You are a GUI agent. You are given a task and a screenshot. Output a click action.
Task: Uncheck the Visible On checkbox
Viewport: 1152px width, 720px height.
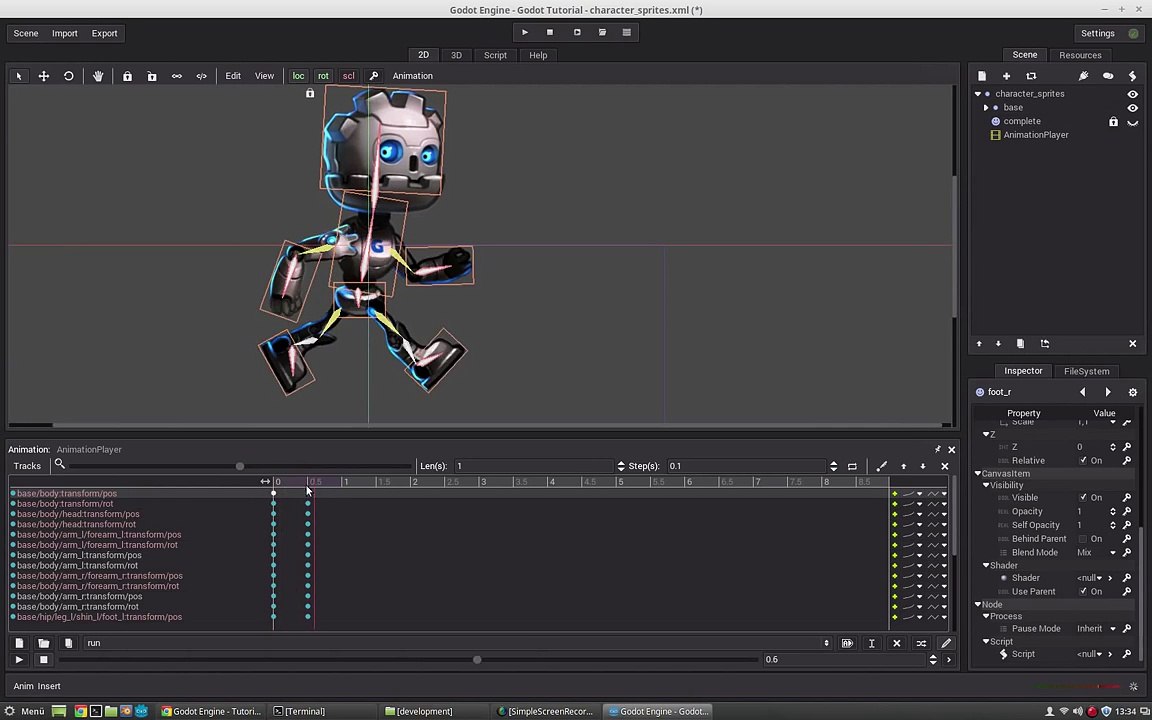point(1083,497)
